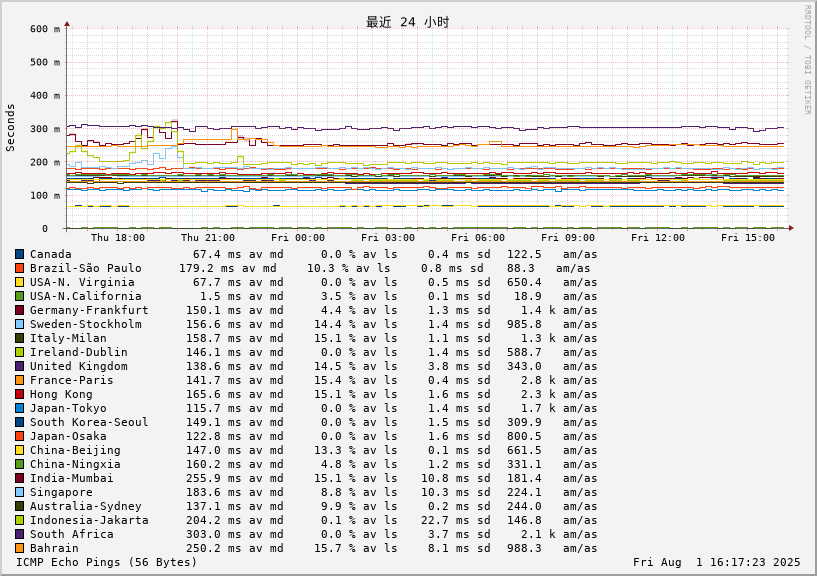
Task: Click the United Kingdom legend color swatch
Action: point(19,366)
